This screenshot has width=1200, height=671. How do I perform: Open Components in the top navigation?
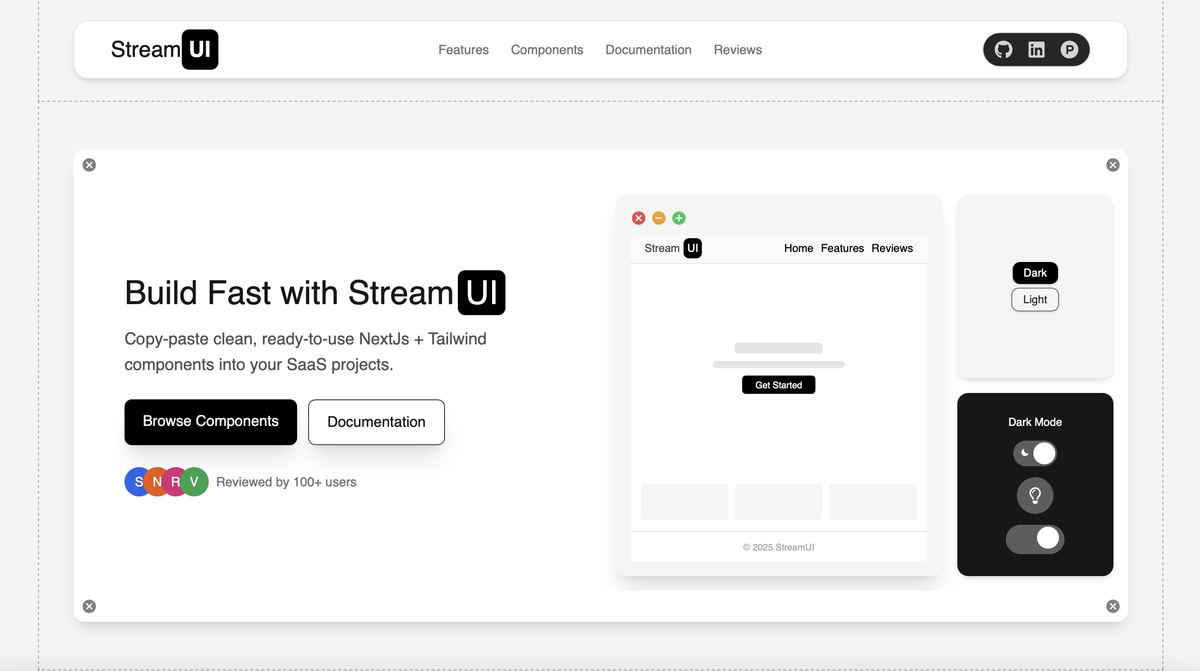(x=547, y=50)
